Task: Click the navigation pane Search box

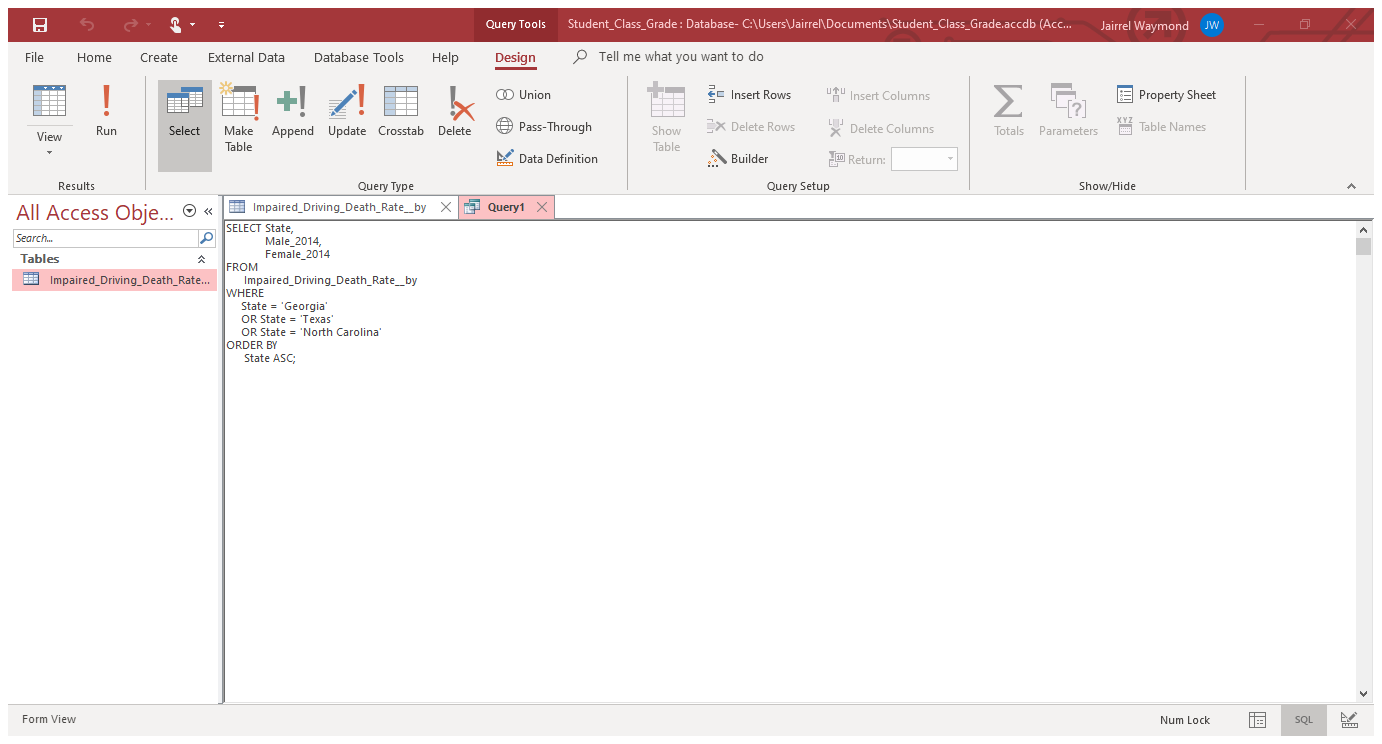Action: (105, 238)
